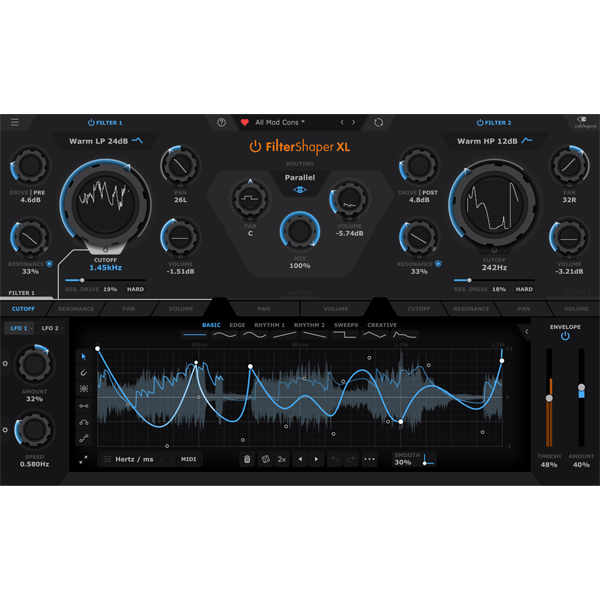The width and height of the screenshot is (600, 600).
Task: Toggle the Filter 1 HARD res drive mode
Action: tap(135, 289)
